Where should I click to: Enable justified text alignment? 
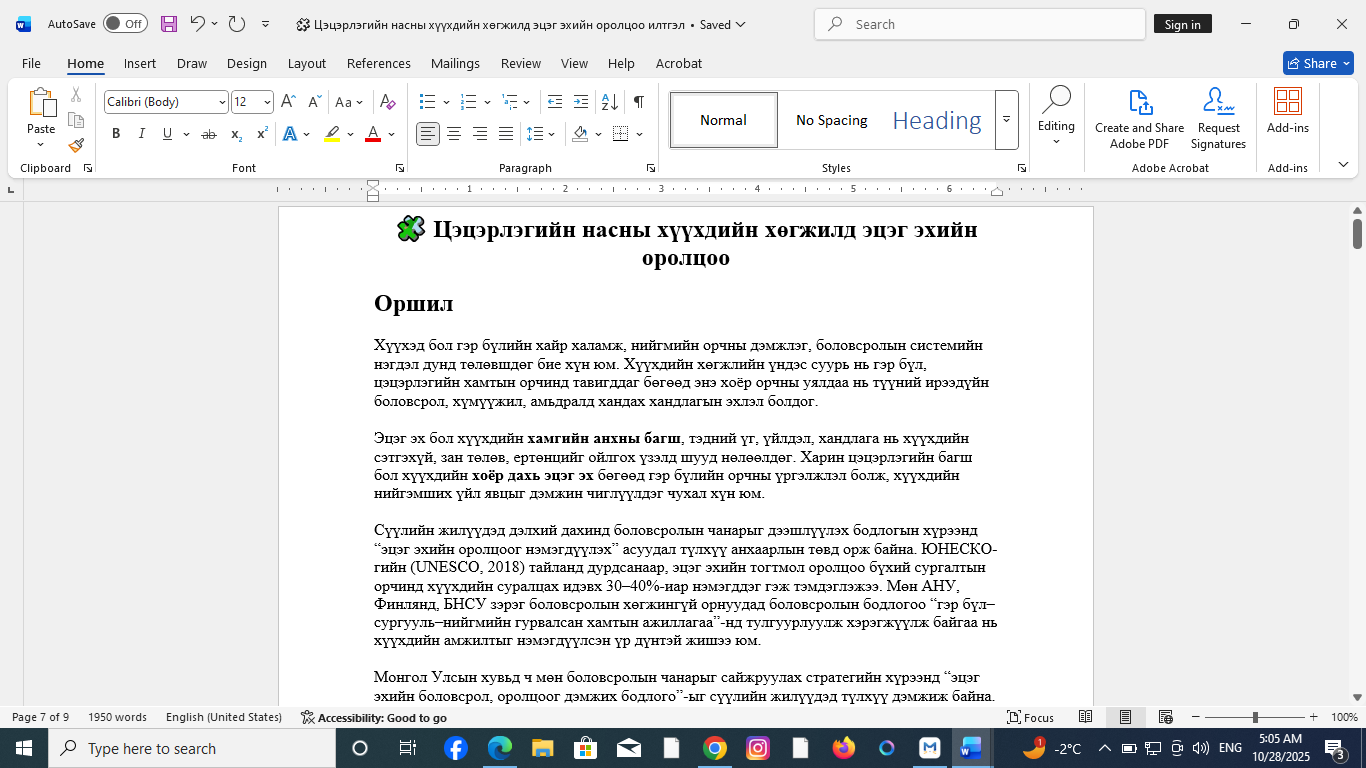pos(505,133)
